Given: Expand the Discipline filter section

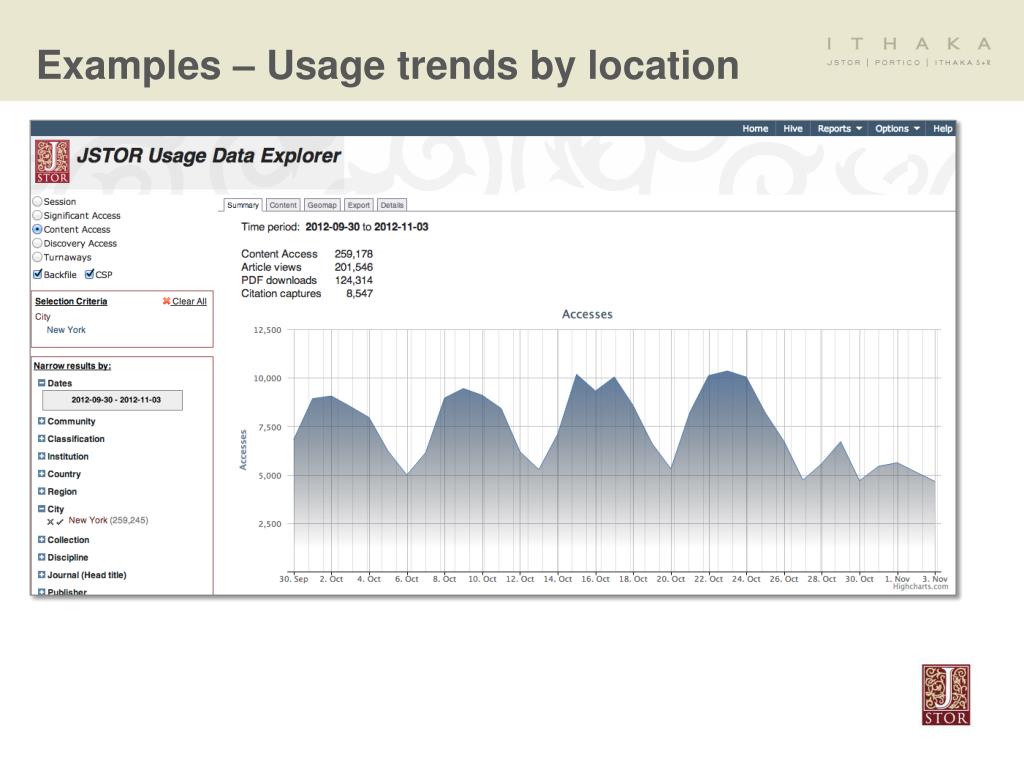Looking at the screenshot, I should [x=42, y=558].
